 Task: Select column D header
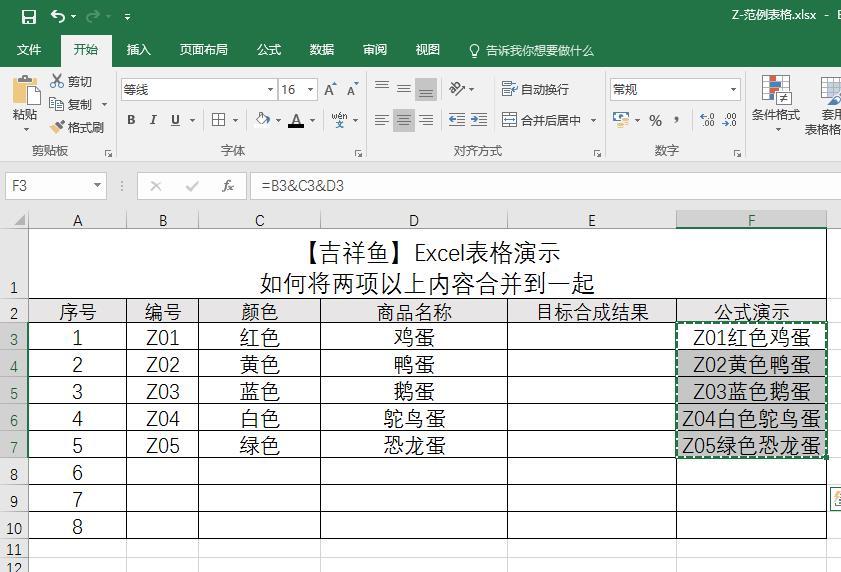pos(414,220)
